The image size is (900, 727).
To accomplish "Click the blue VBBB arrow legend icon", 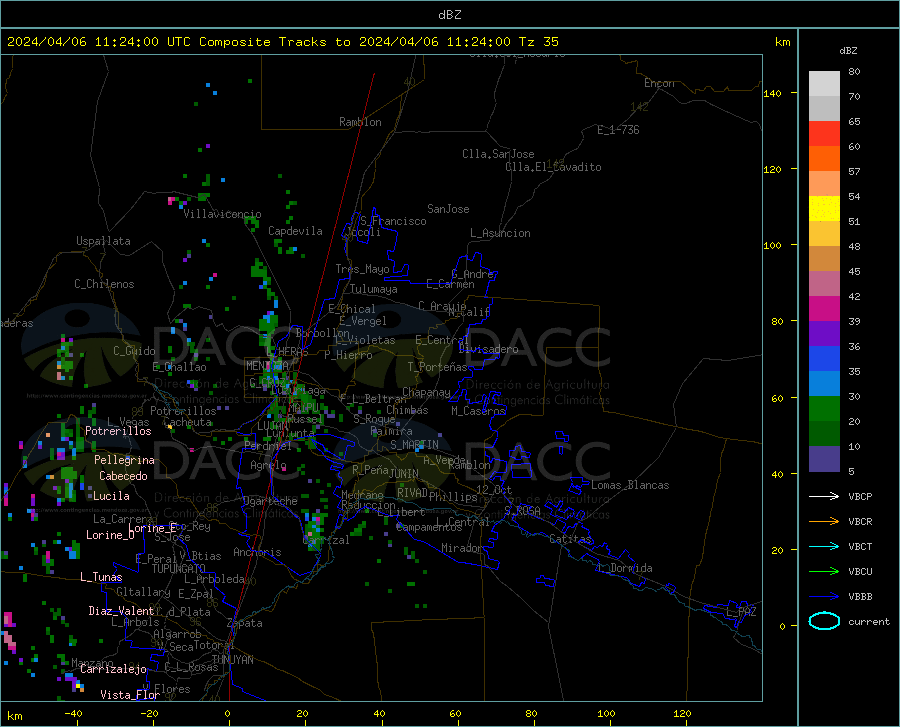I will pyautogui.click(x=824, y=596).
